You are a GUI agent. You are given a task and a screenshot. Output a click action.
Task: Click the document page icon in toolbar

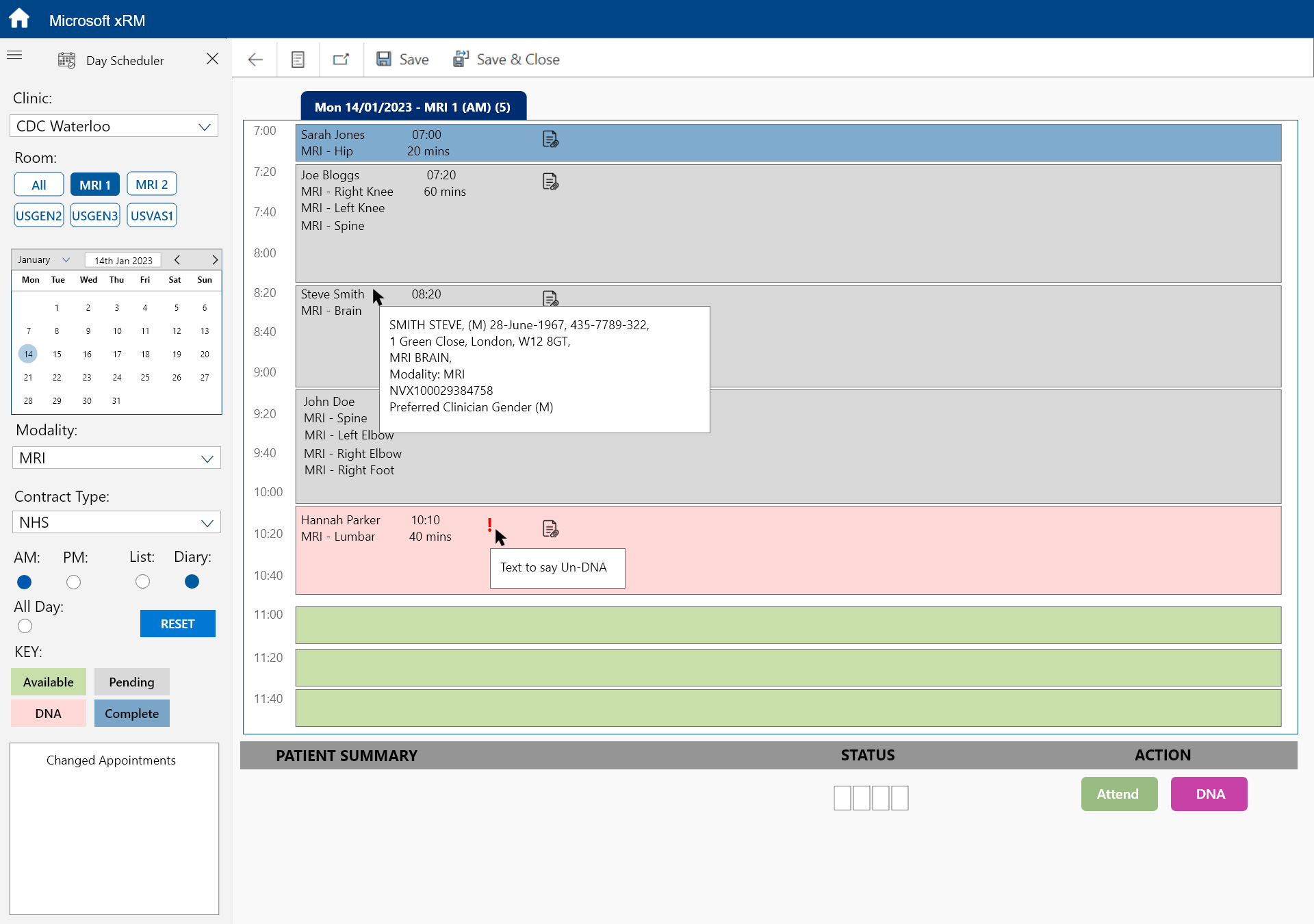tap(298, 60)
